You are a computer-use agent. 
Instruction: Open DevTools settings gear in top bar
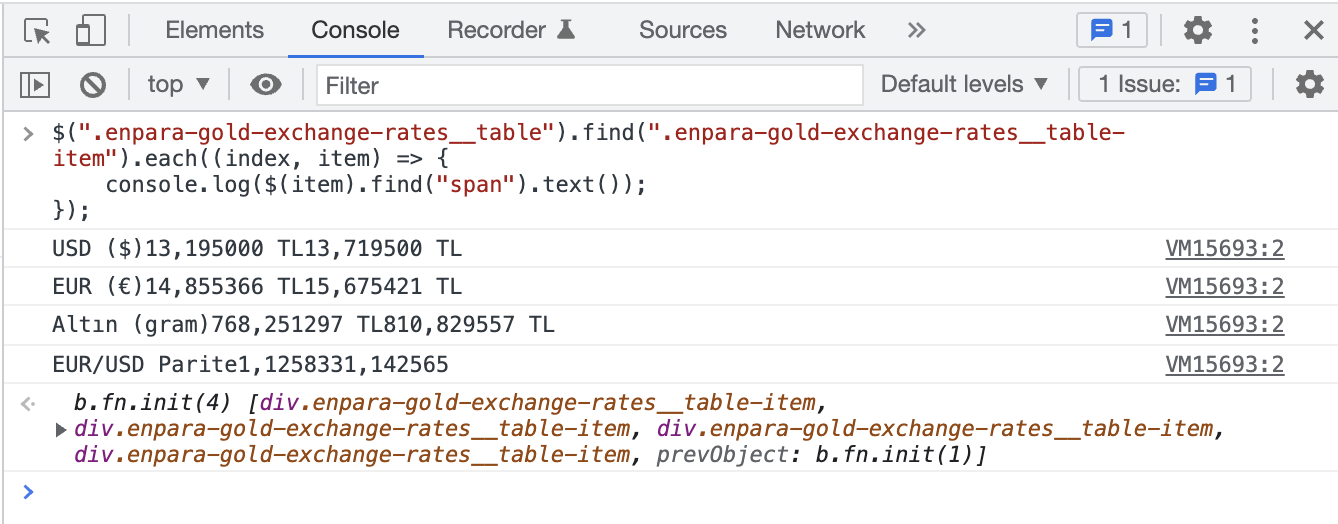coord(1197,31)
